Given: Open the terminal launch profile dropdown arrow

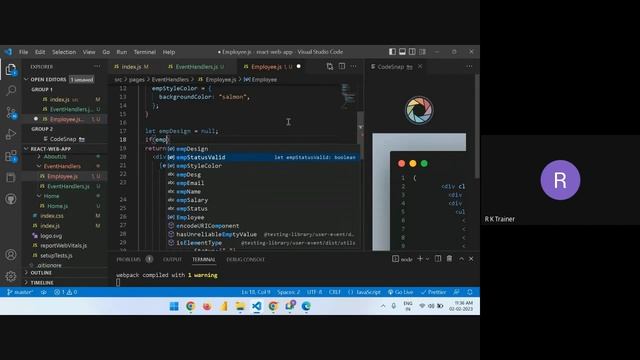Looking at the screenshot, I should [427, 259].
